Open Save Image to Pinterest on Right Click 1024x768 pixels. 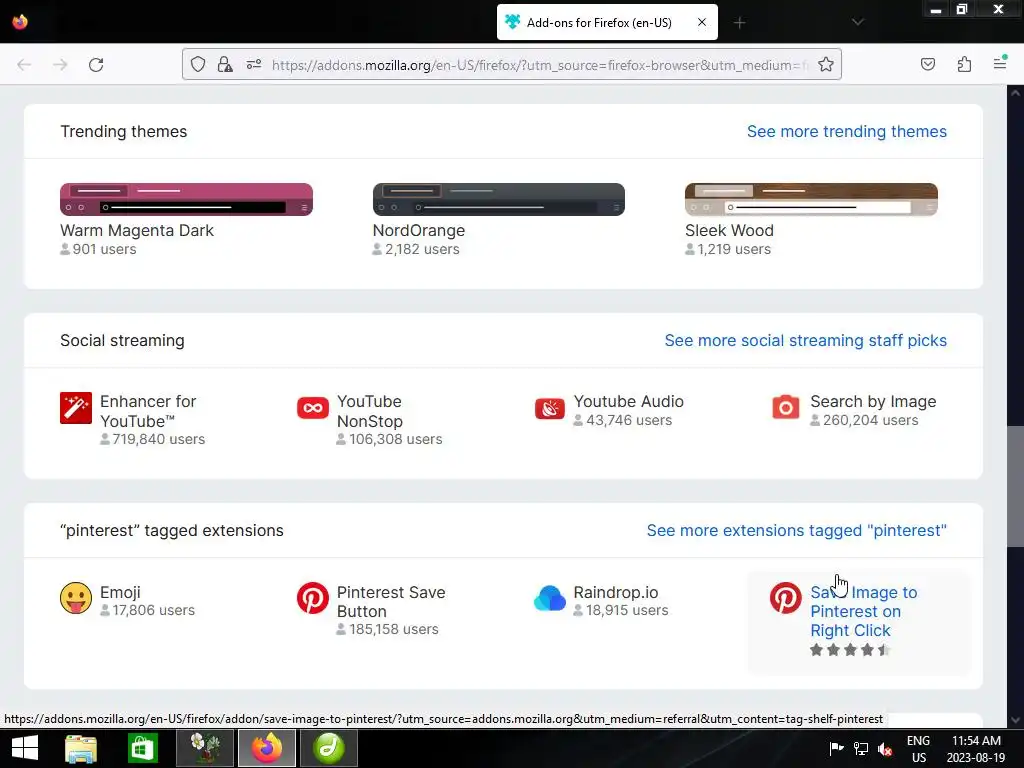point(863,611)
